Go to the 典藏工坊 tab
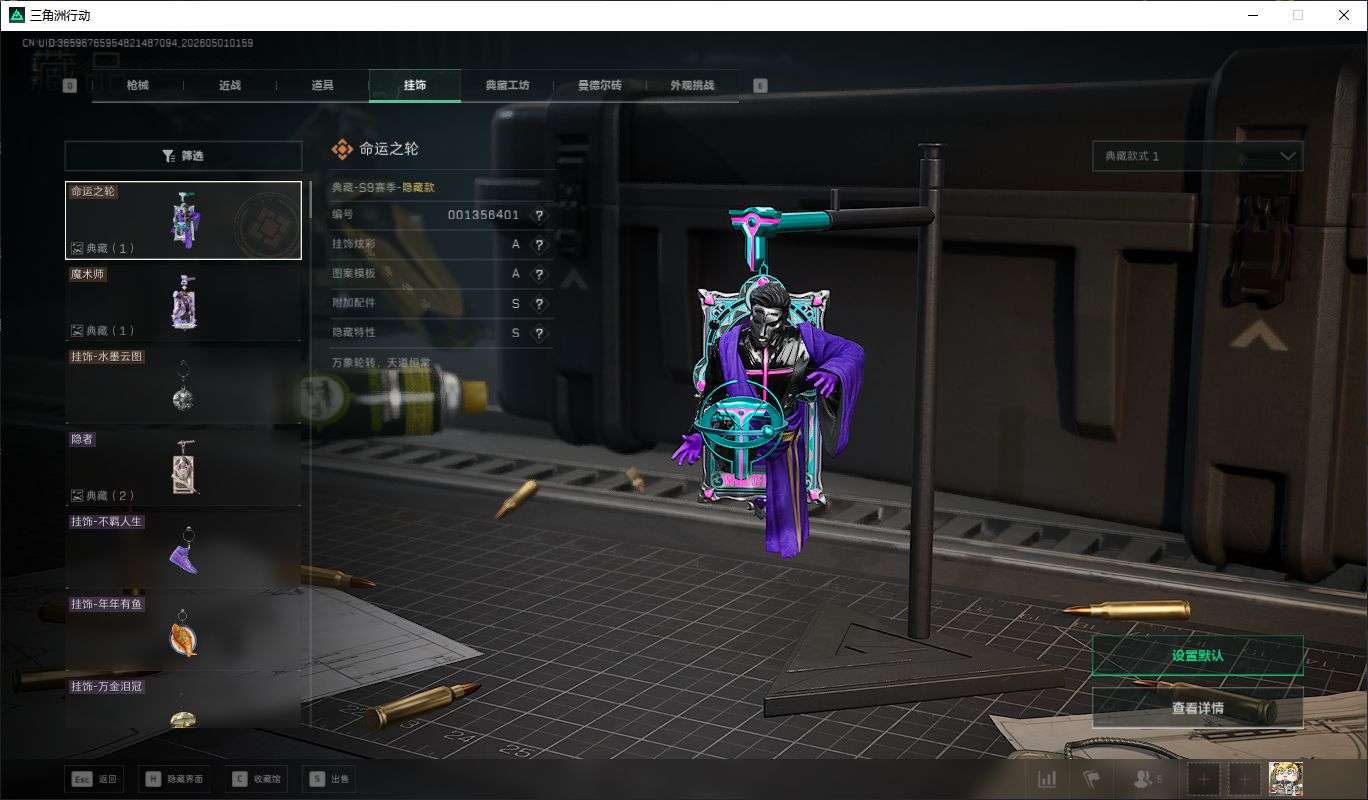1368x800 pixels. 507,86
